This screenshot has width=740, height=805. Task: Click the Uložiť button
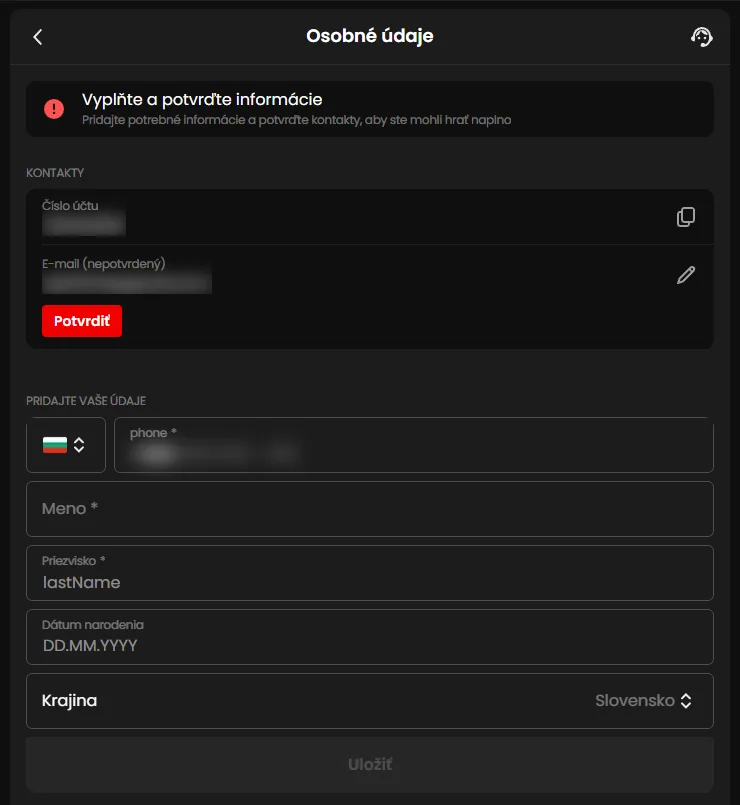370,764
